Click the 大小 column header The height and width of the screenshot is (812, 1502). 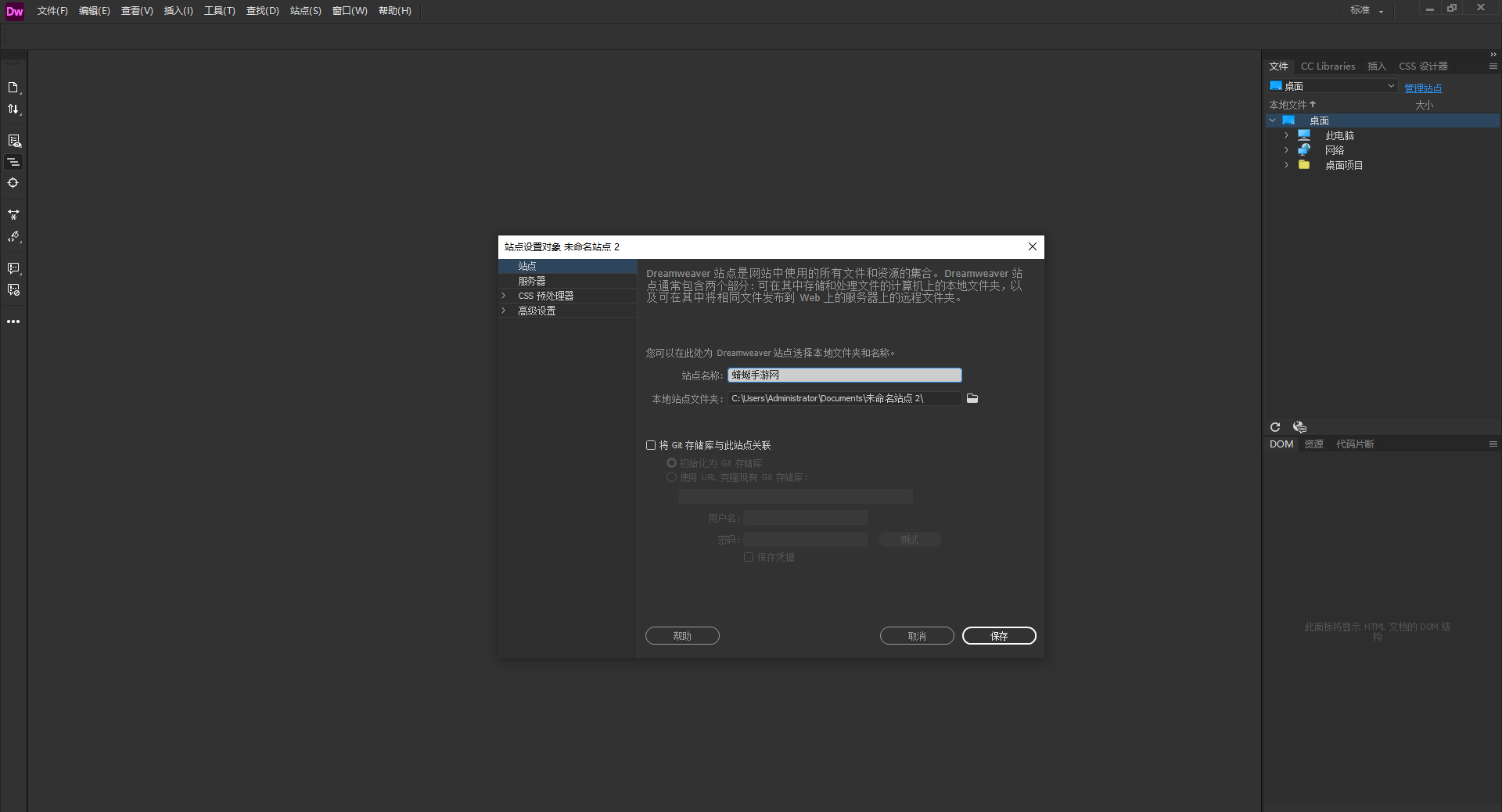point(1424,105)
